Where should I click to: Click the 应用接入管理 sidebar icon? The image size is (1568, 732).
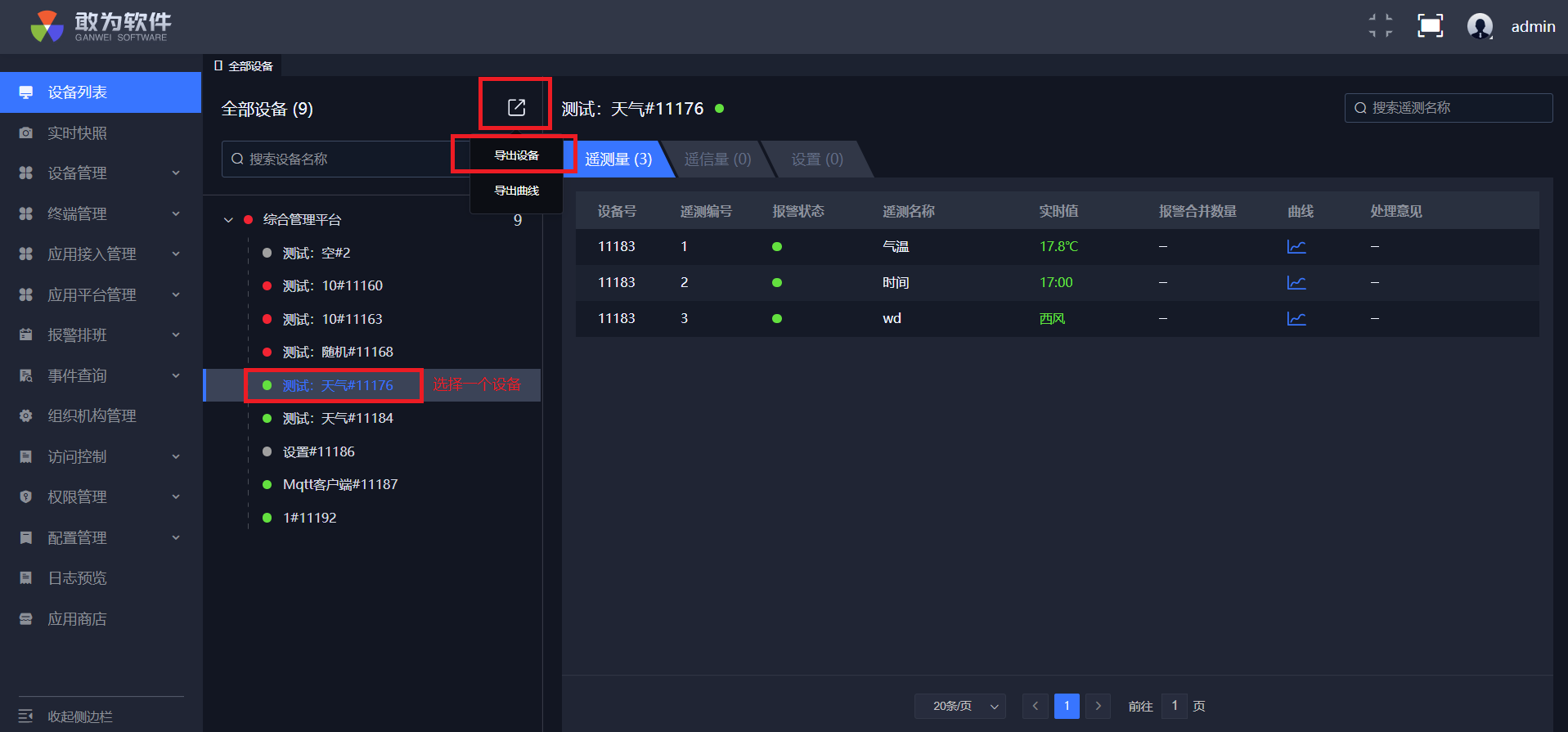(26, 254)
